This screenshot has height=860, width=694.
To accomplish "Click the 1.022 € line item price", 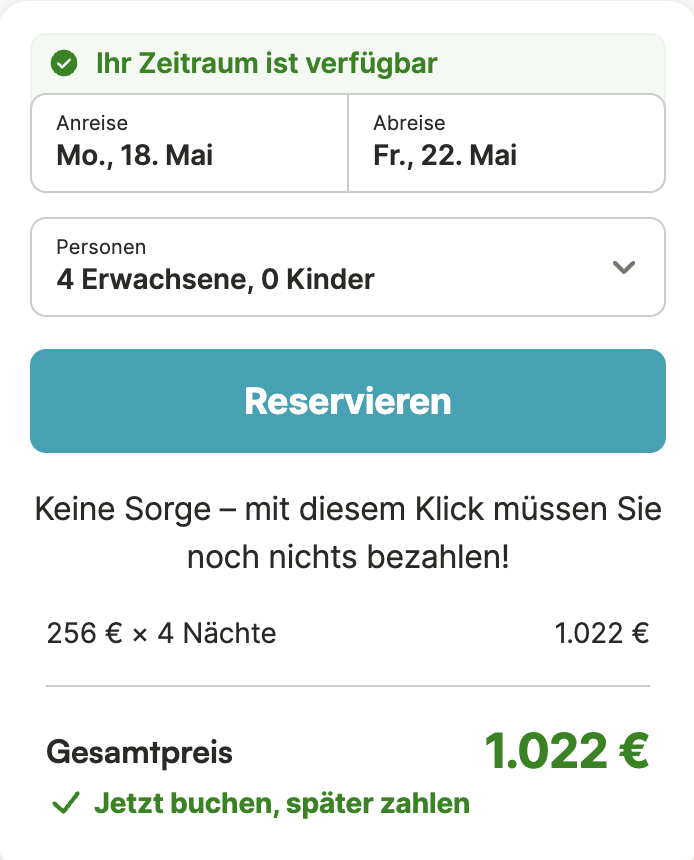I will coord(601,632).
